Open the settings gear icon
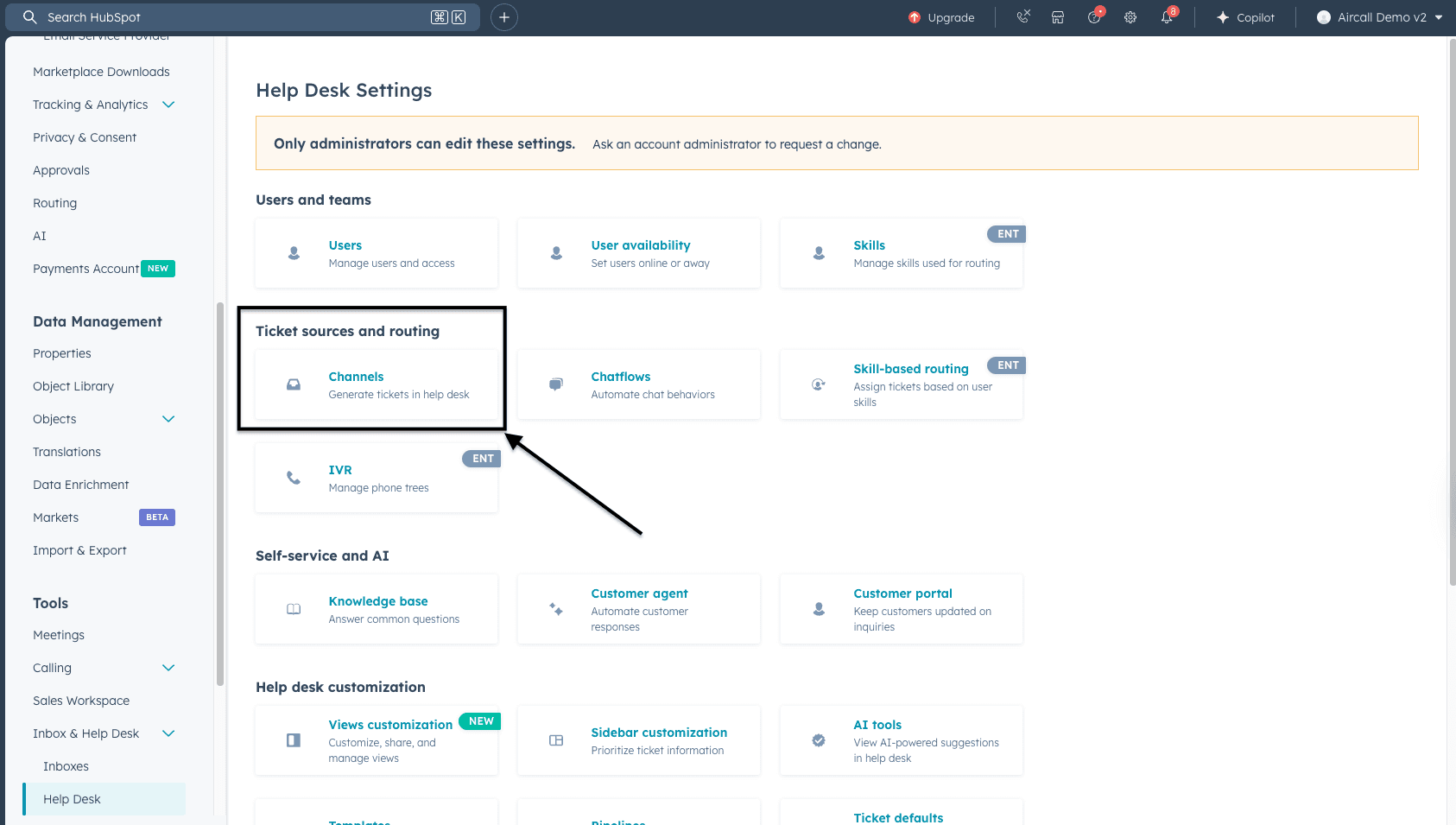The image size is (1456, 825). point(1130,17)
